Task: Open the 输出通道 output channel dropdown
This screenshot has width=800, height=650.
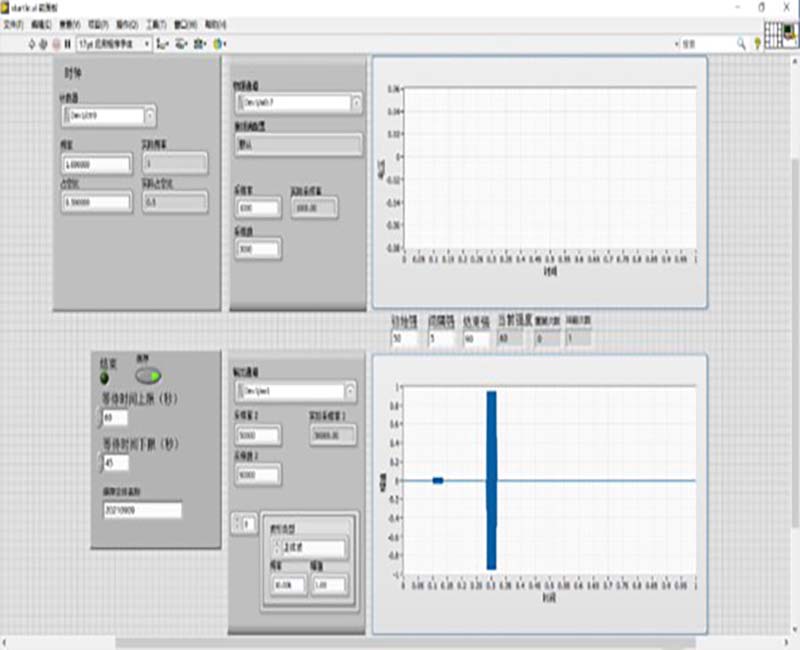Action: click(x=350, y=391)
